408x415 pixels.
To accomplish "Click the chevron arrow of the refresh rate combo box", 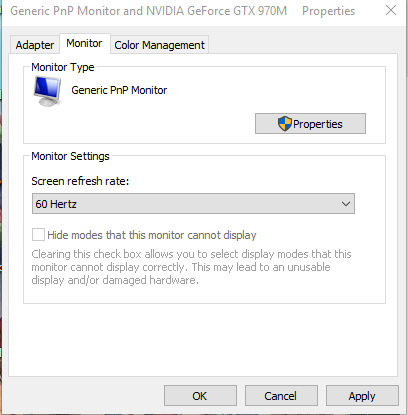I will click(x=346, y=204).
